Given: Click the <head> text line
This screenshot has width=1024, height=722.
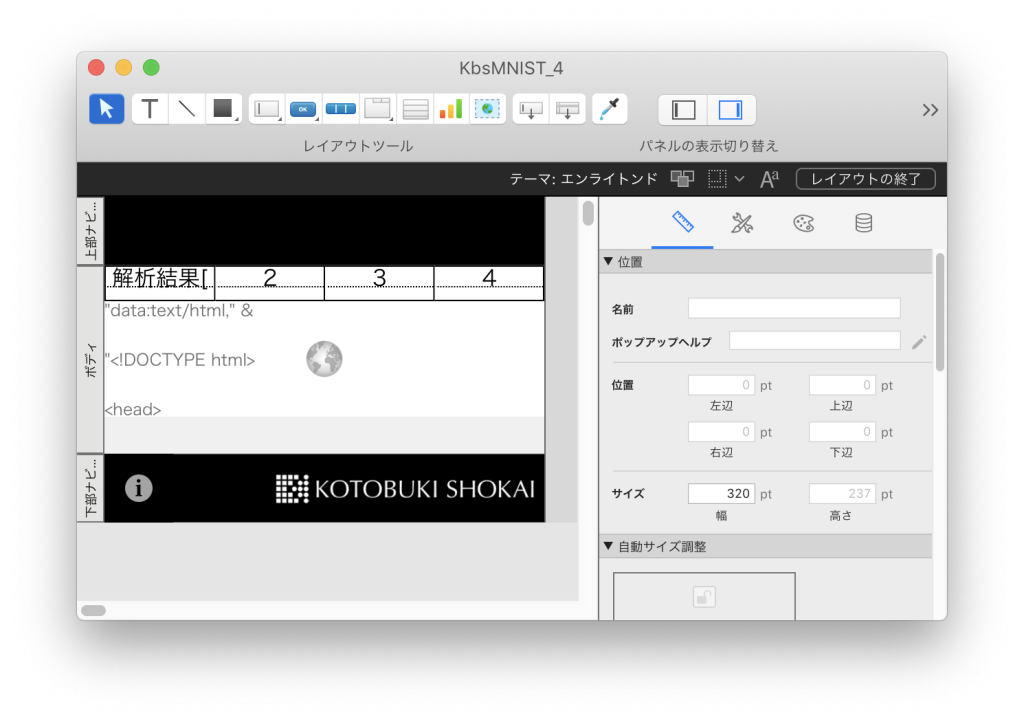Looking at the screenshot, I should click(x=133, y=409).
